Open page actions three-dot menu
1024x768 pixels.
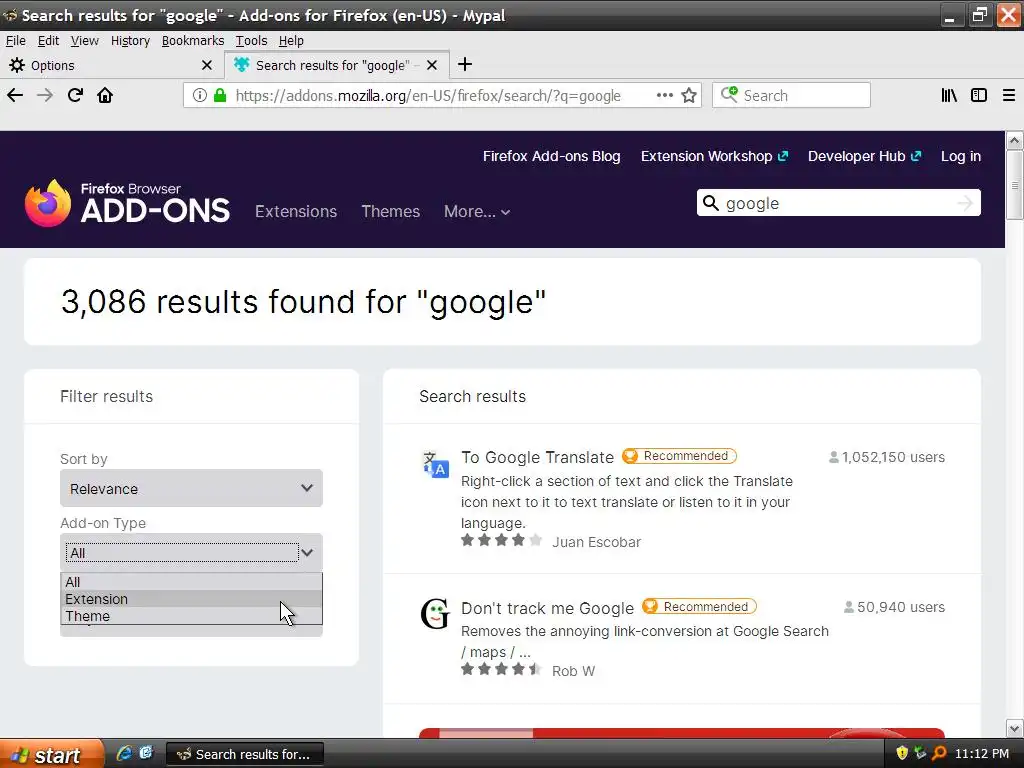[665, 95]
